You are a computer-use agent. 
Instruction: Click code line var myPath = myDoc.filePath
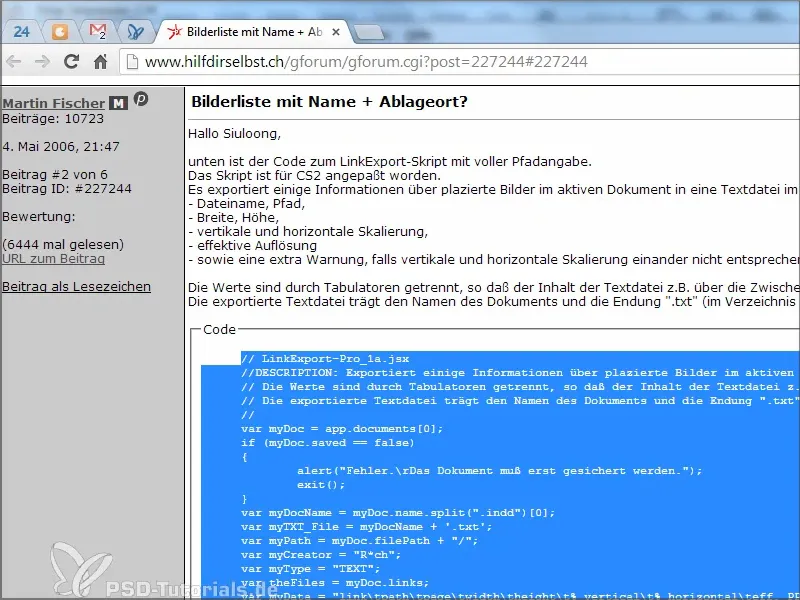point(359,541)
